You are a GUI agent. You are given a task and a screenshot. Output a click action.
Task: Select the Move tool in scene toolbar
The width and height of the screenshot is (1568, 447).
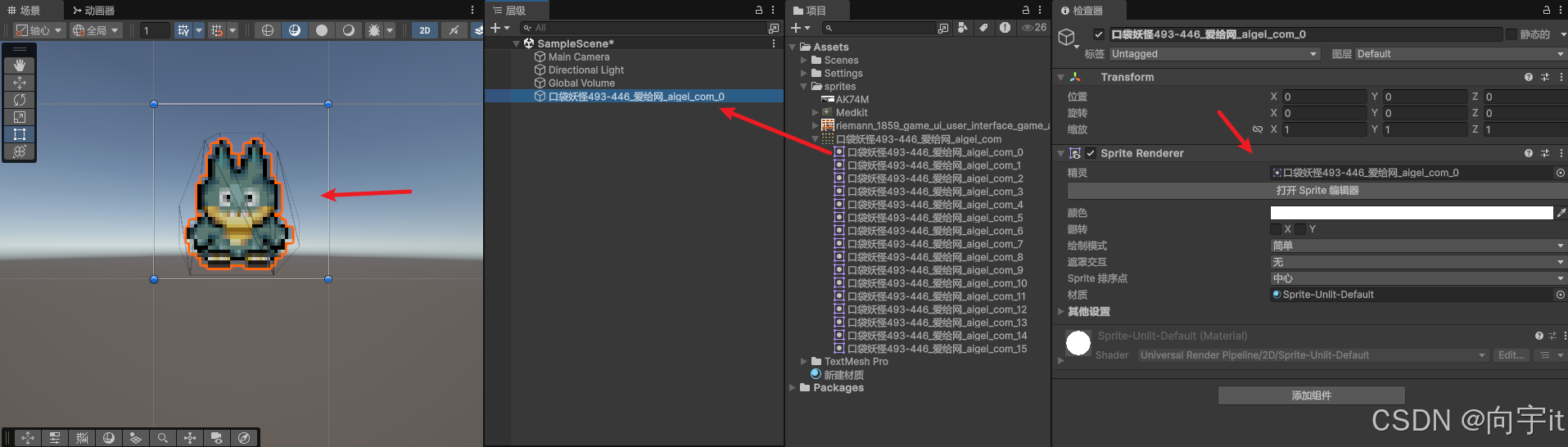coord(20,82)
